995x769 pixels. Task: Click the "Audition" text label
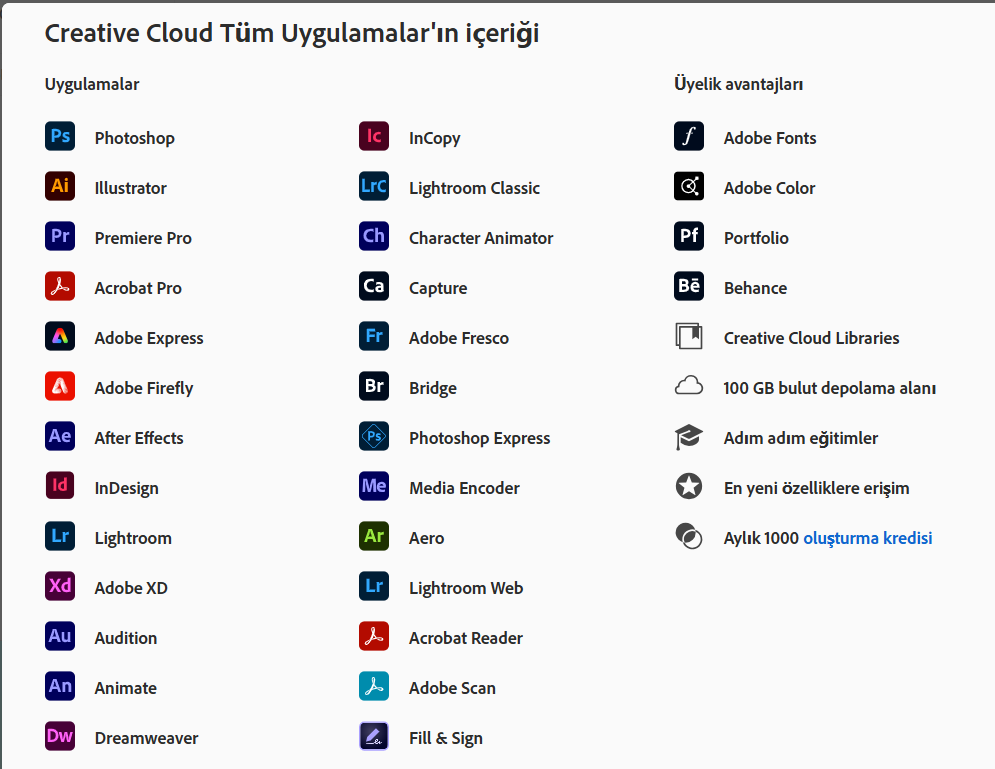(x=126, y=638)
